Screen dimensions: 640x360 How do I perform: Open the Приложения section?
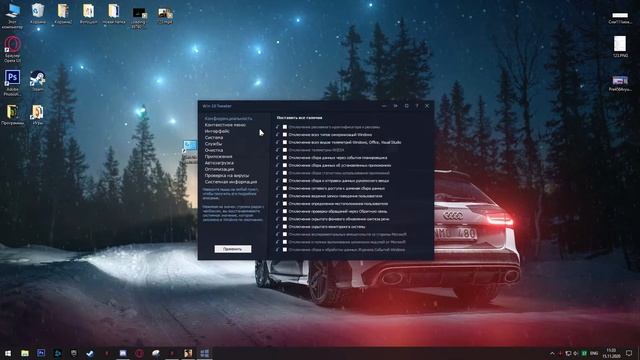(x=218, y=156)
